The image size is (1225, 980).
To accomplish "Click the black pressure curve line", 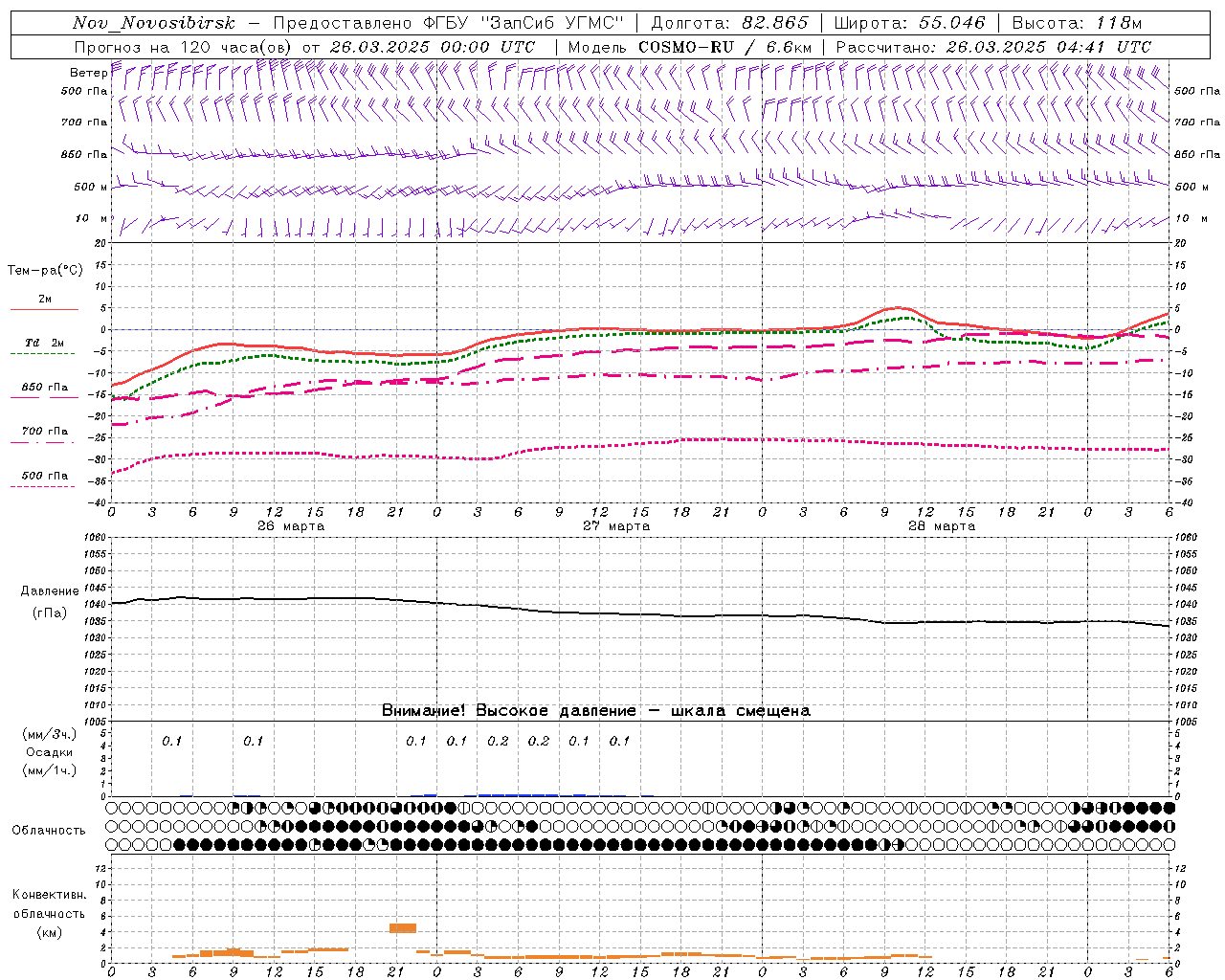I will tap(640, 612).
